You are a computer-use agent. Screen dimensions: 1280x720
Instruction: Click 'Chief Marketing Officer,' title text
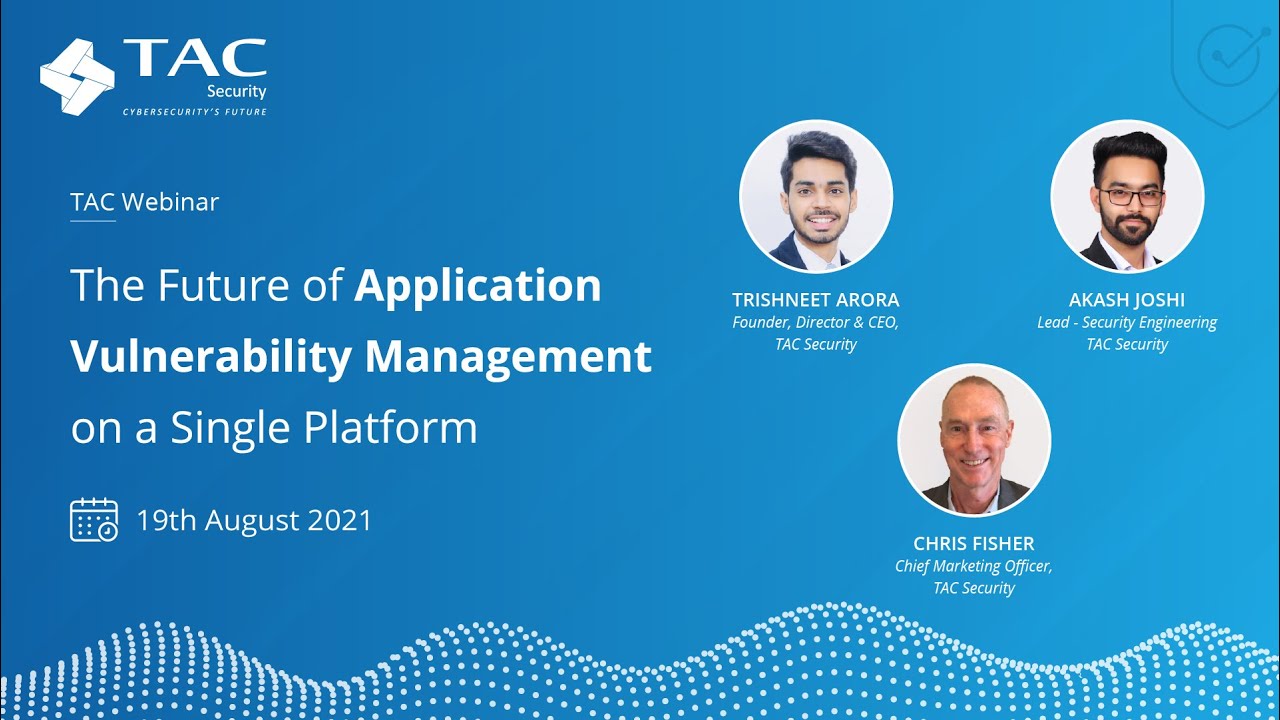(974, 566)
